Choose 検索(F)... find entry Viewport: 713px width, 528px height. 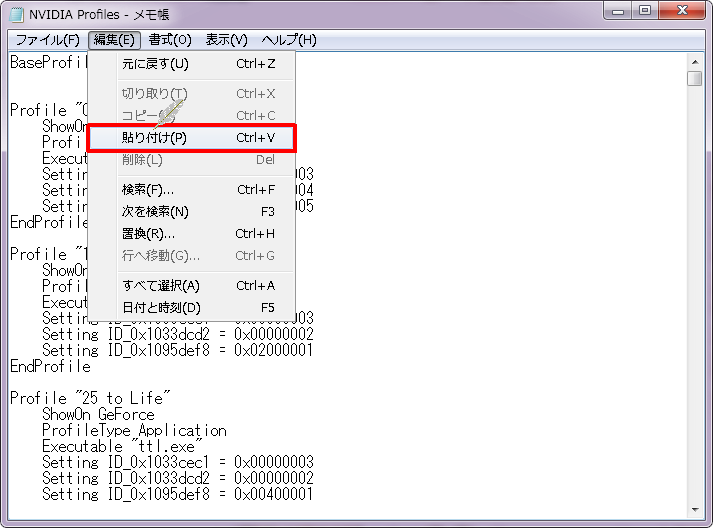(192, 190)
